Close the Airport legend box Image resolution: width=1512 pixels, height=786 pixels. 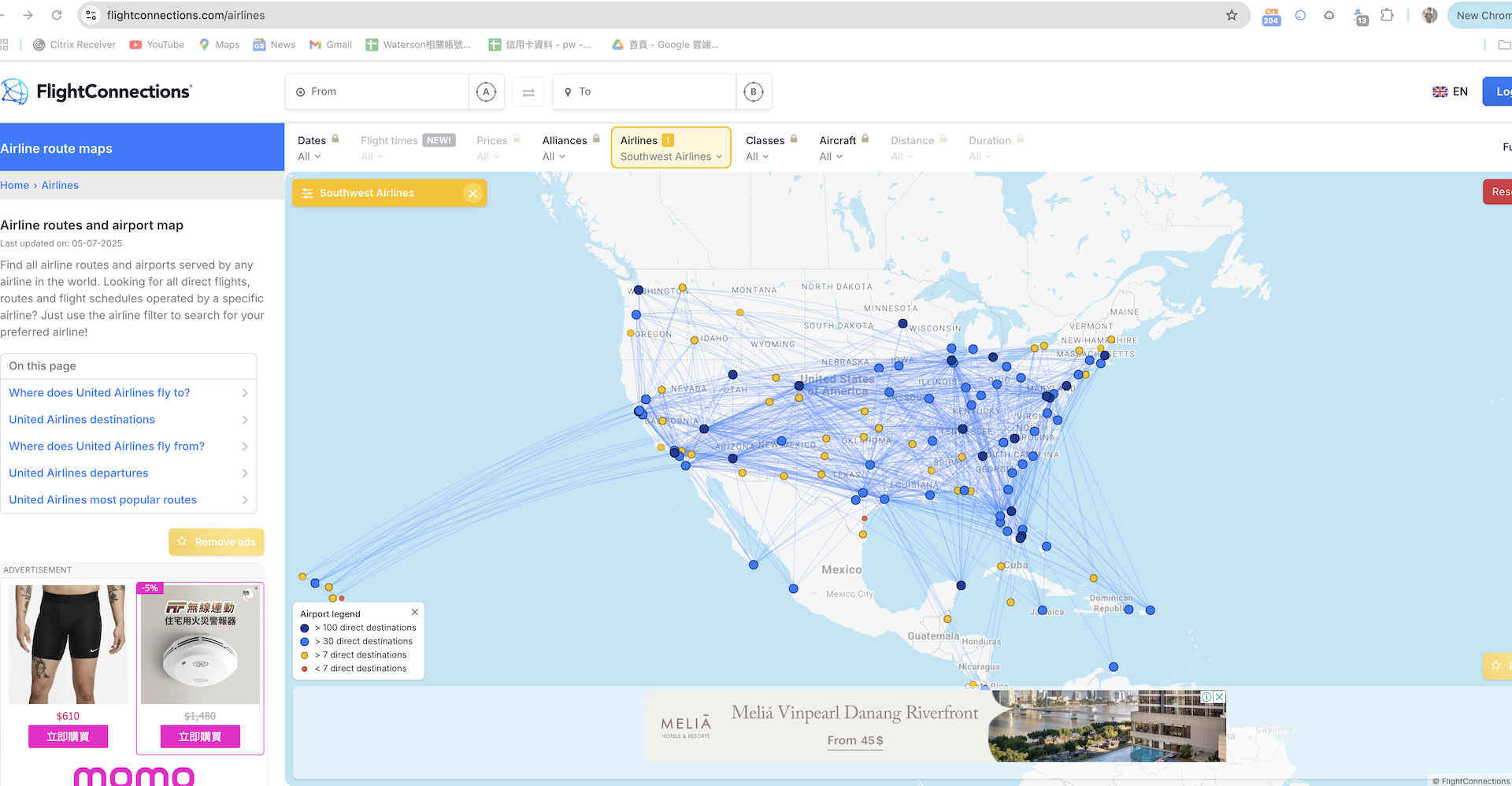tap(415, 612)
